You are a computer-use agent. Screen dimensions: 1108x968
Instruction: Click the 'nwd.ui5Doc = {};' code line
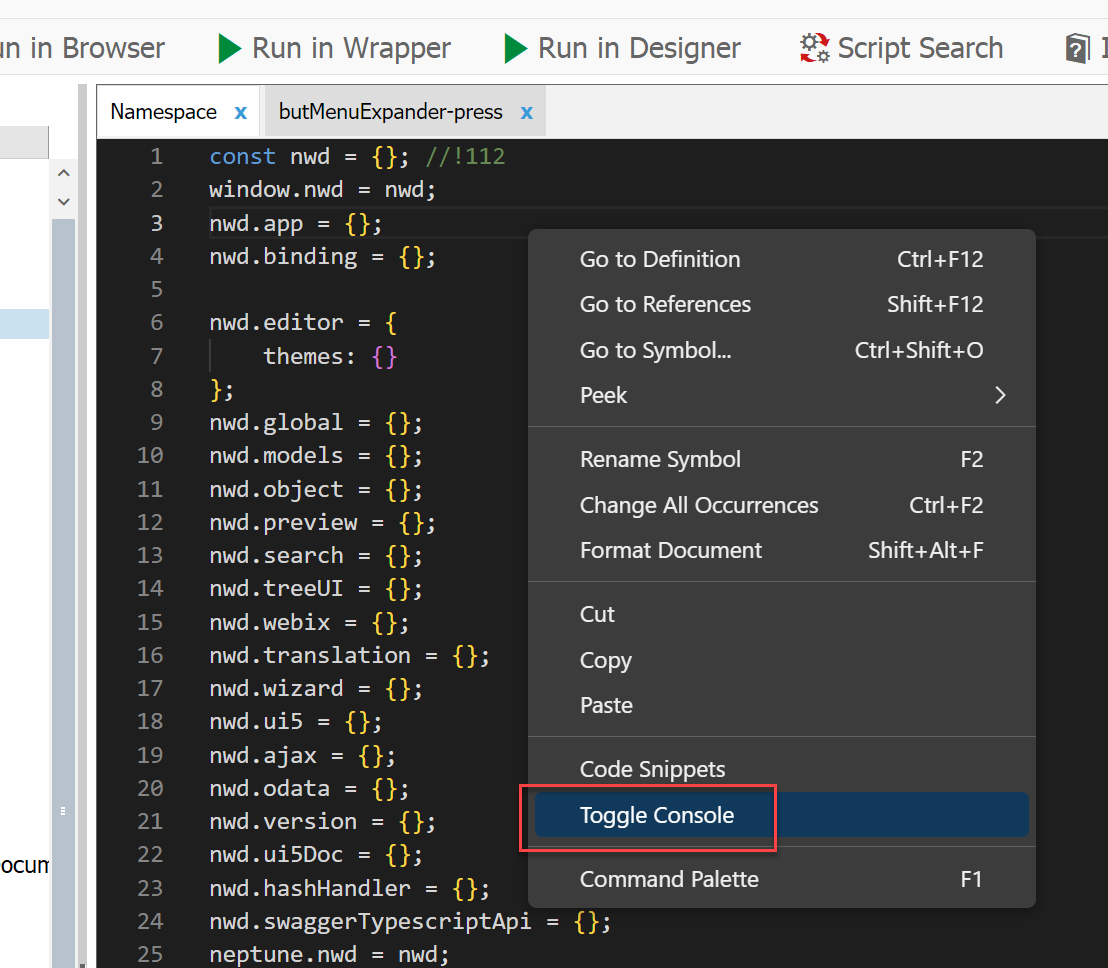click(x=316, y=855)
